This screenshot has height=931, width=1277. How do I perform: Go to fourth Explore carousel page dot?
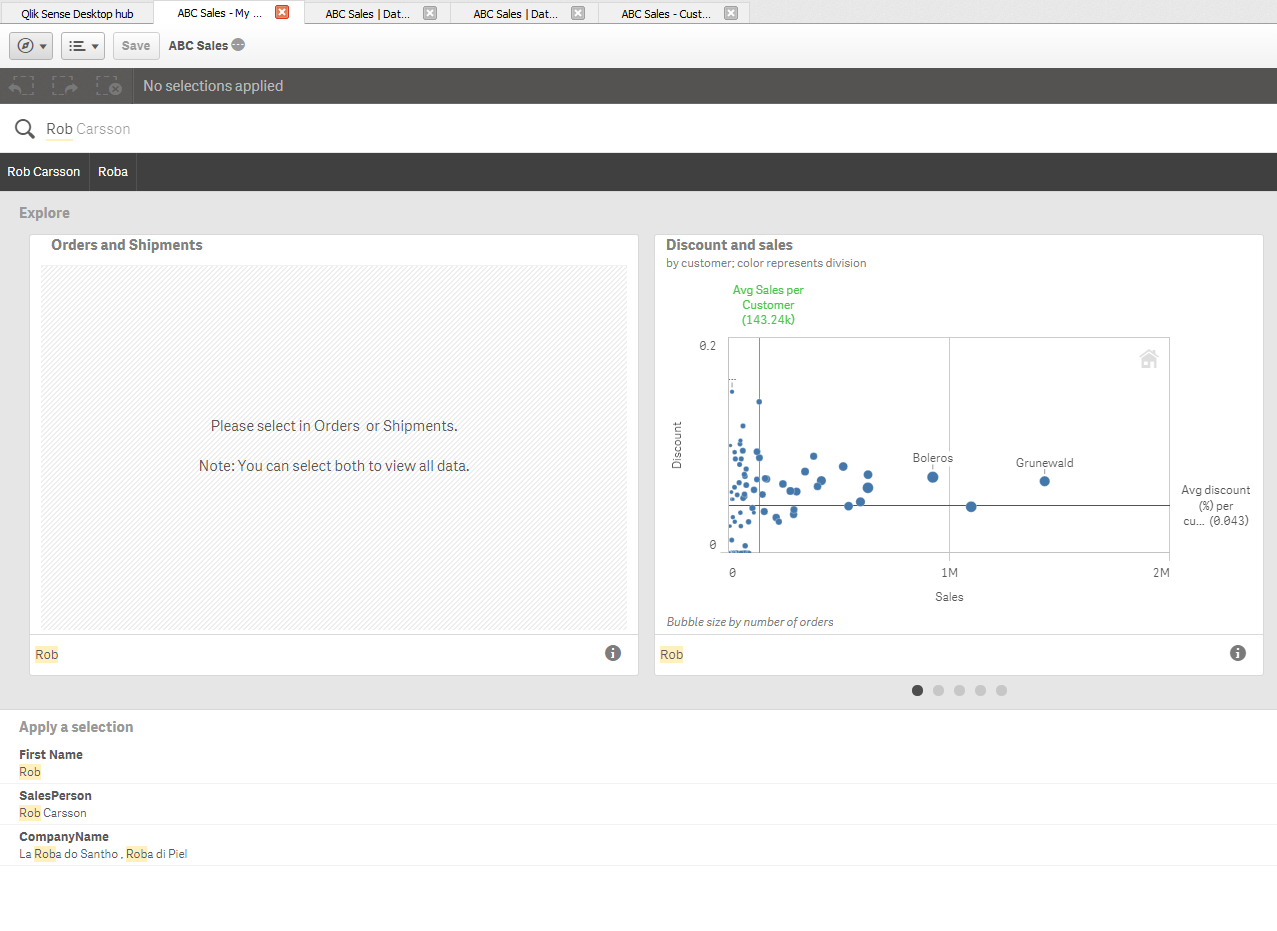pos(980,690)
